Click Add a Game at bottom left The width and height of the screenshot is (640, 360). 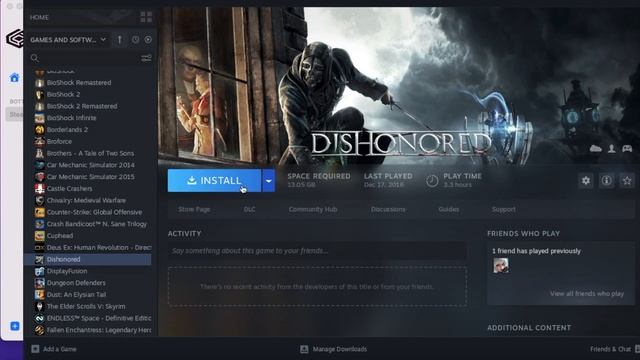(x=54, y=349)
